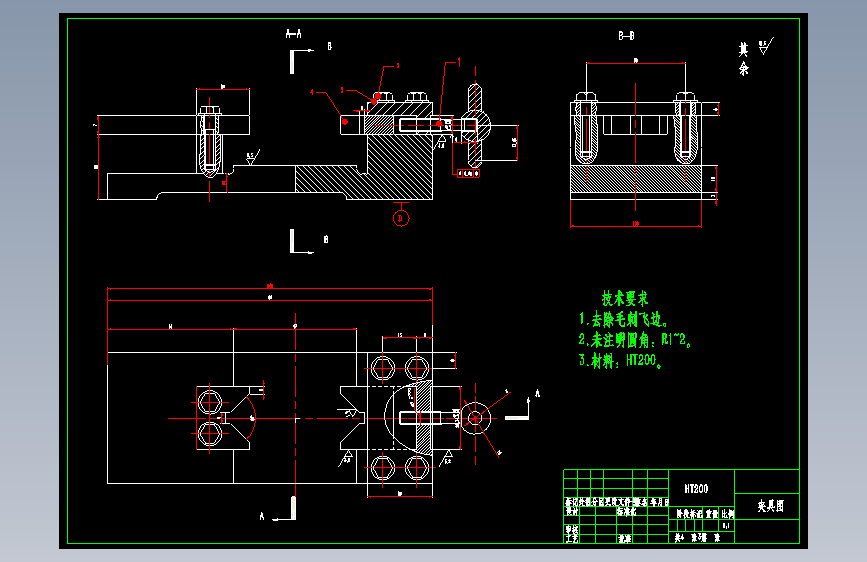The width and height of the screenshot is (867, 562).
Task: Click the 比例 cell in the title block
Action: coord(727,514)
